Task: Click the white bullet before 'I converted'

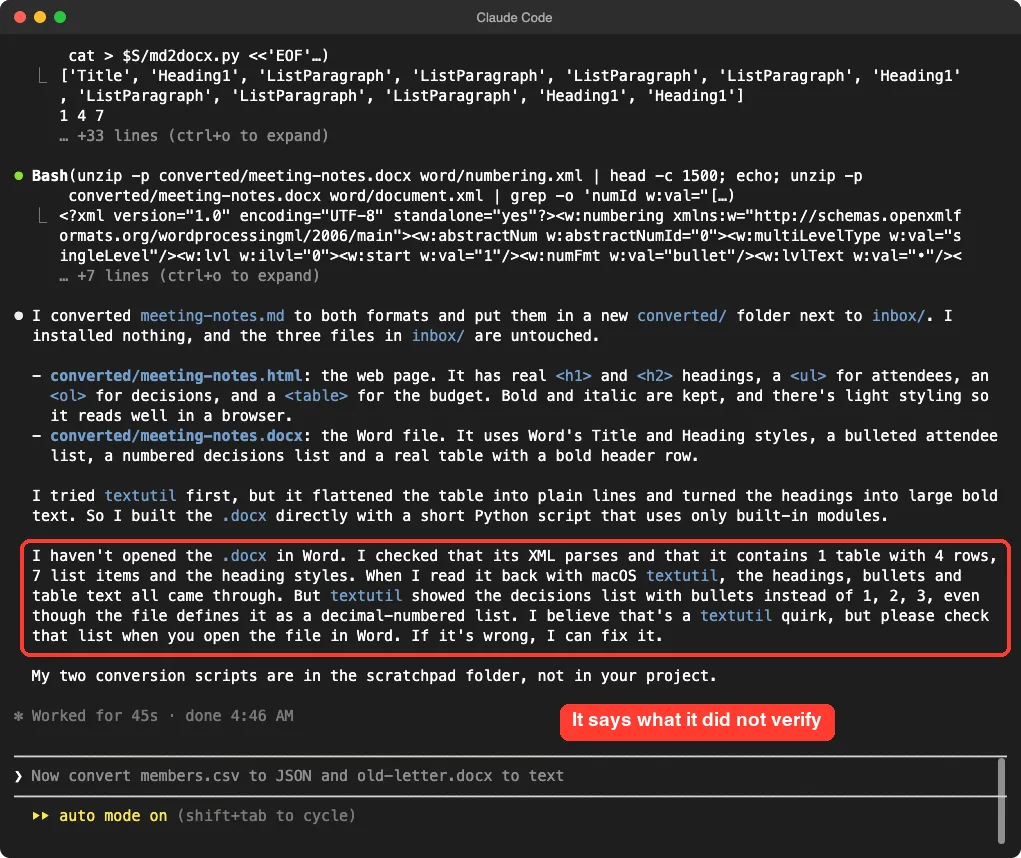Action: point(19,316)
